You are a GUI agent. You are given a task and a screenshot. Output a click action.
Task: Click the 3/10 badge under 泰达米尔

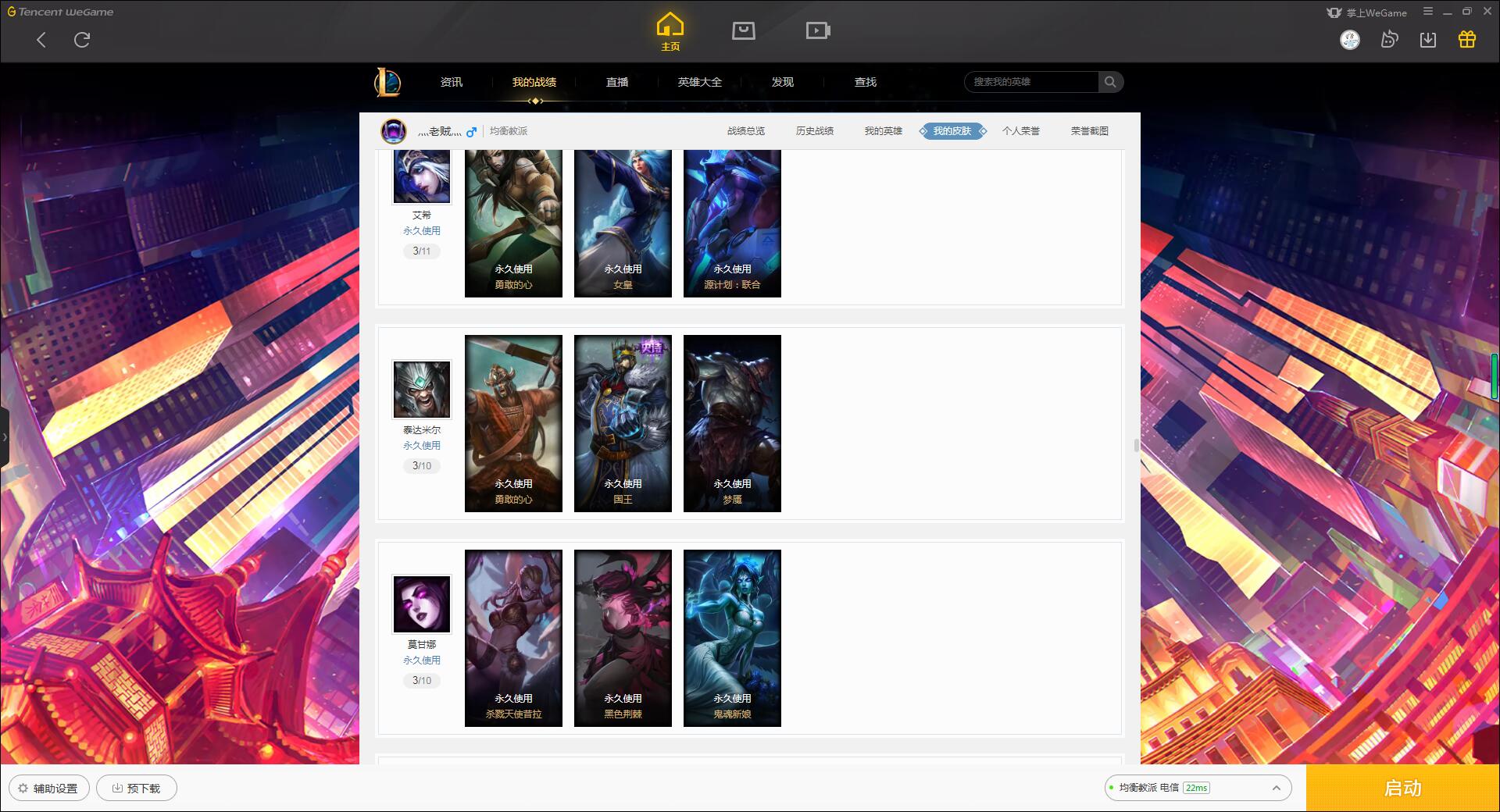click(422, 466)
